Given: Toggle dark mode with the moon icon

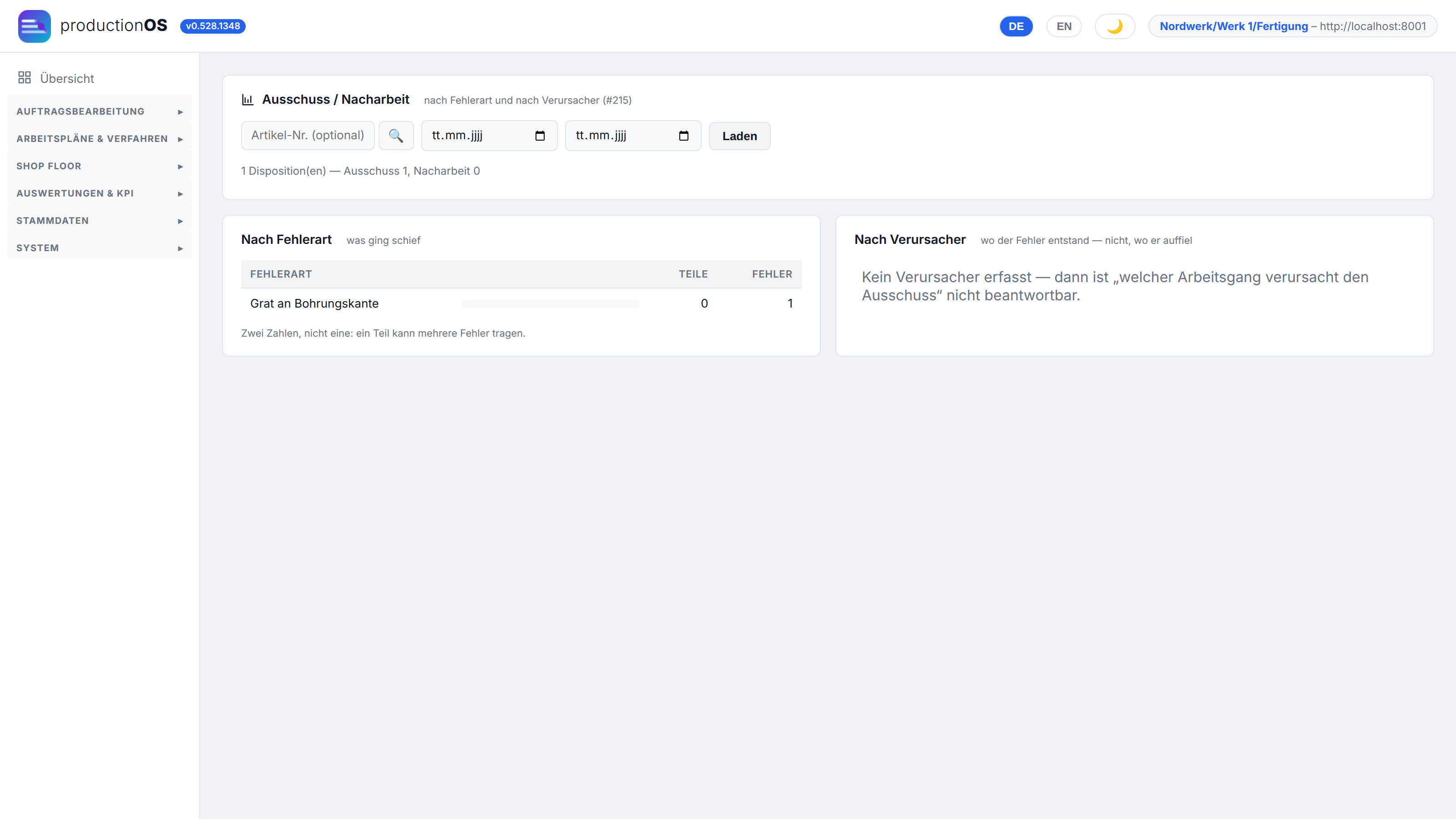Looking at the screenshot, I should (1115, 26).
